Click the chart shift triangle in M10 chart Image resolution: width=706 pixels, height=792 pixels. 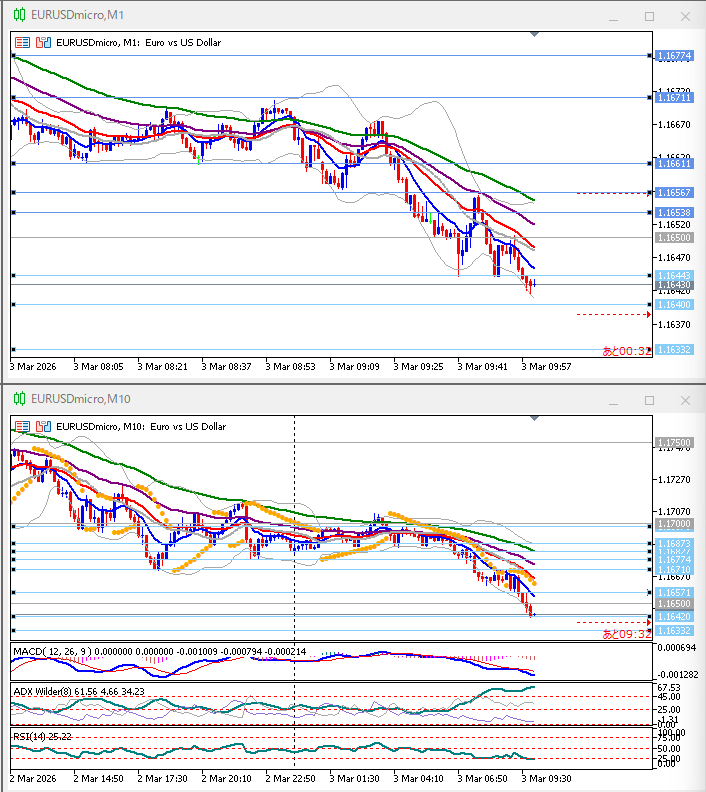(535, 417)
